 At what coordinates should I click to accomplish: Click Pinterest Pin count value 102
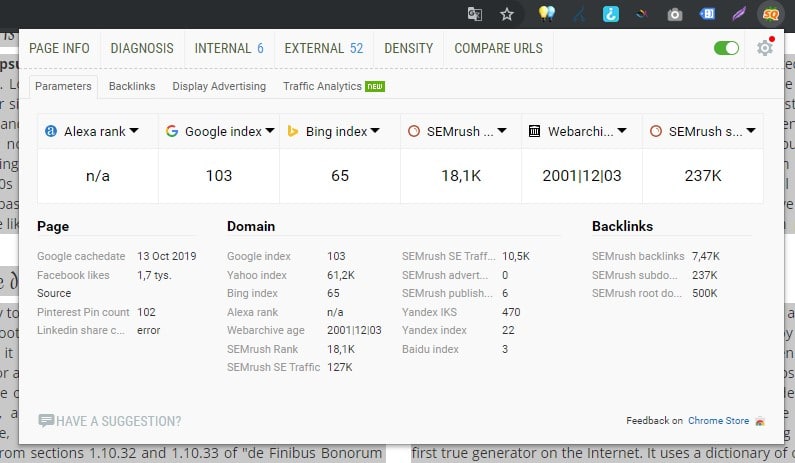pos(146,312)
